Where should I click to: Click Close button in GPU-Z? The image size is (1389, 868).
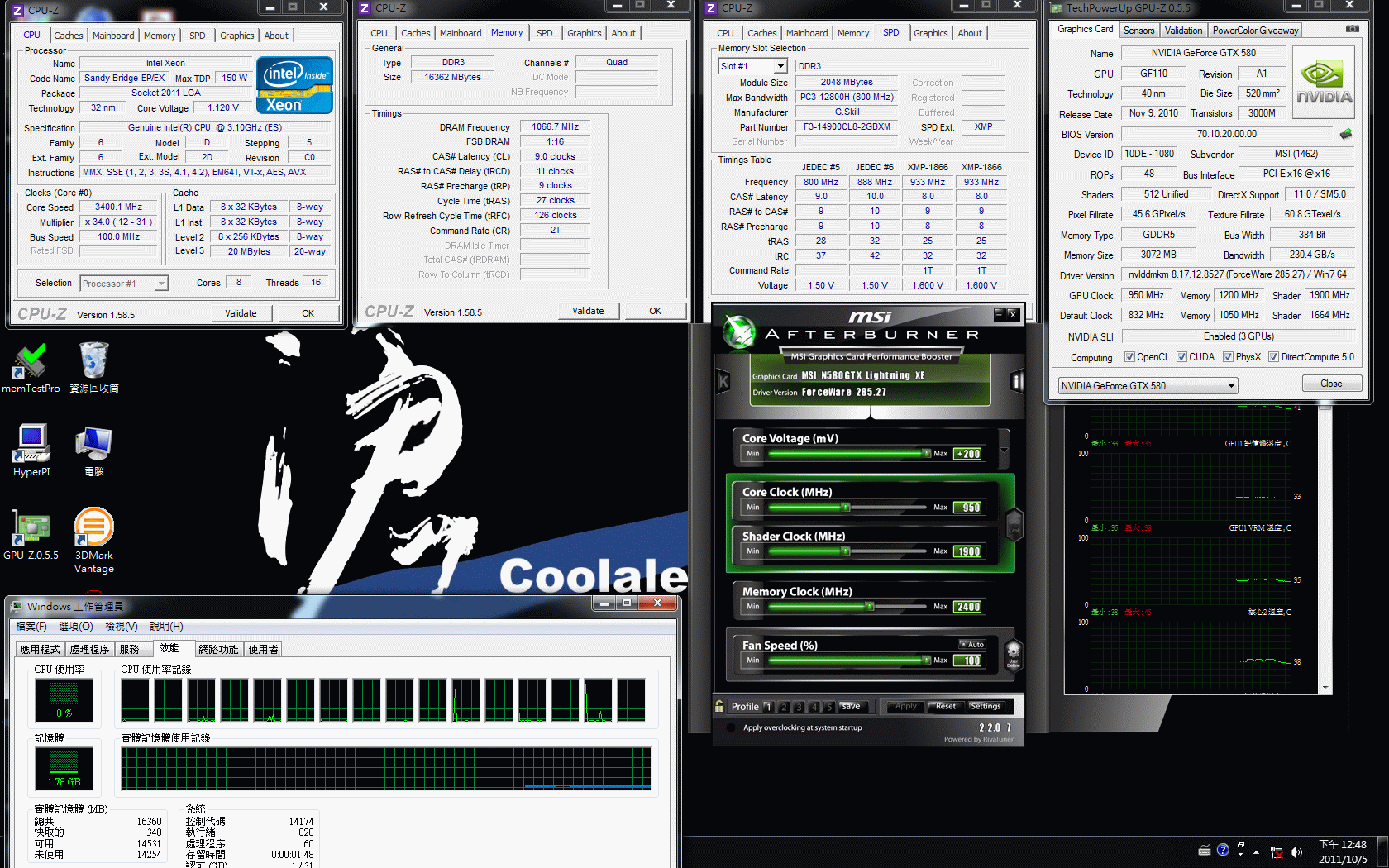[x=1331, y=384]
